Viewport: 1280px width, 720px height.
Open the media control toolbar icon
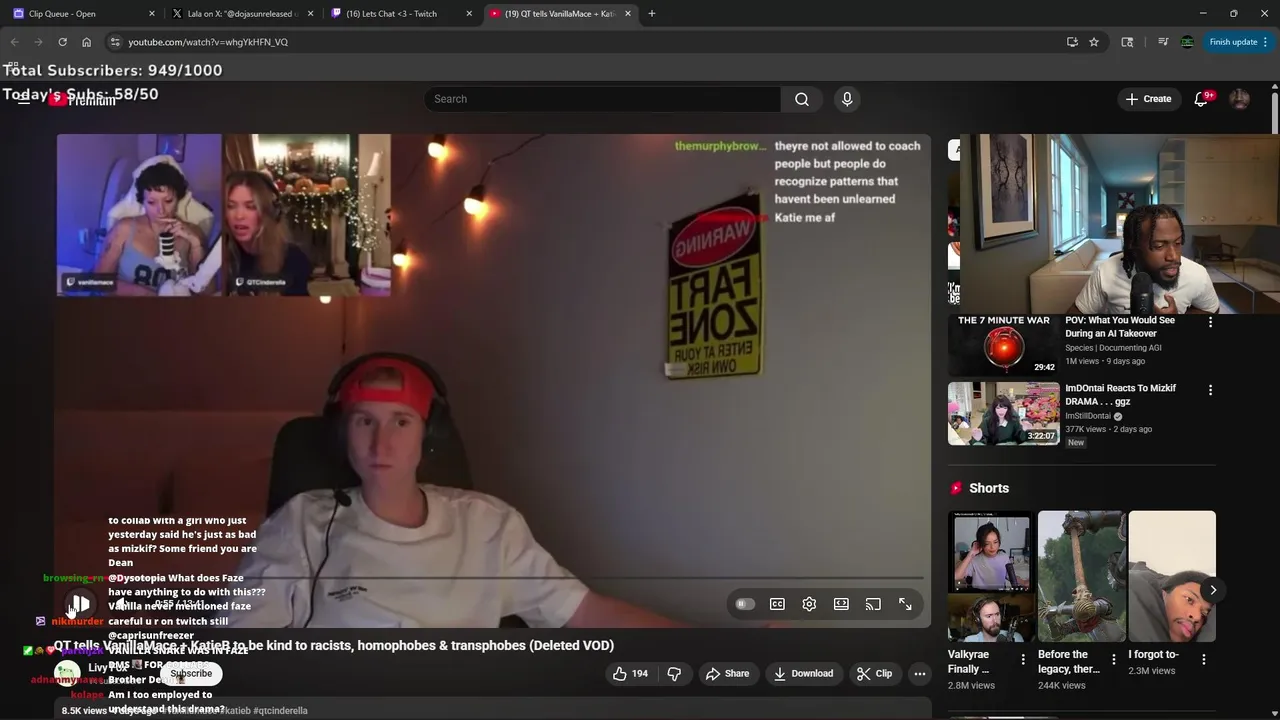[1163, 42]
